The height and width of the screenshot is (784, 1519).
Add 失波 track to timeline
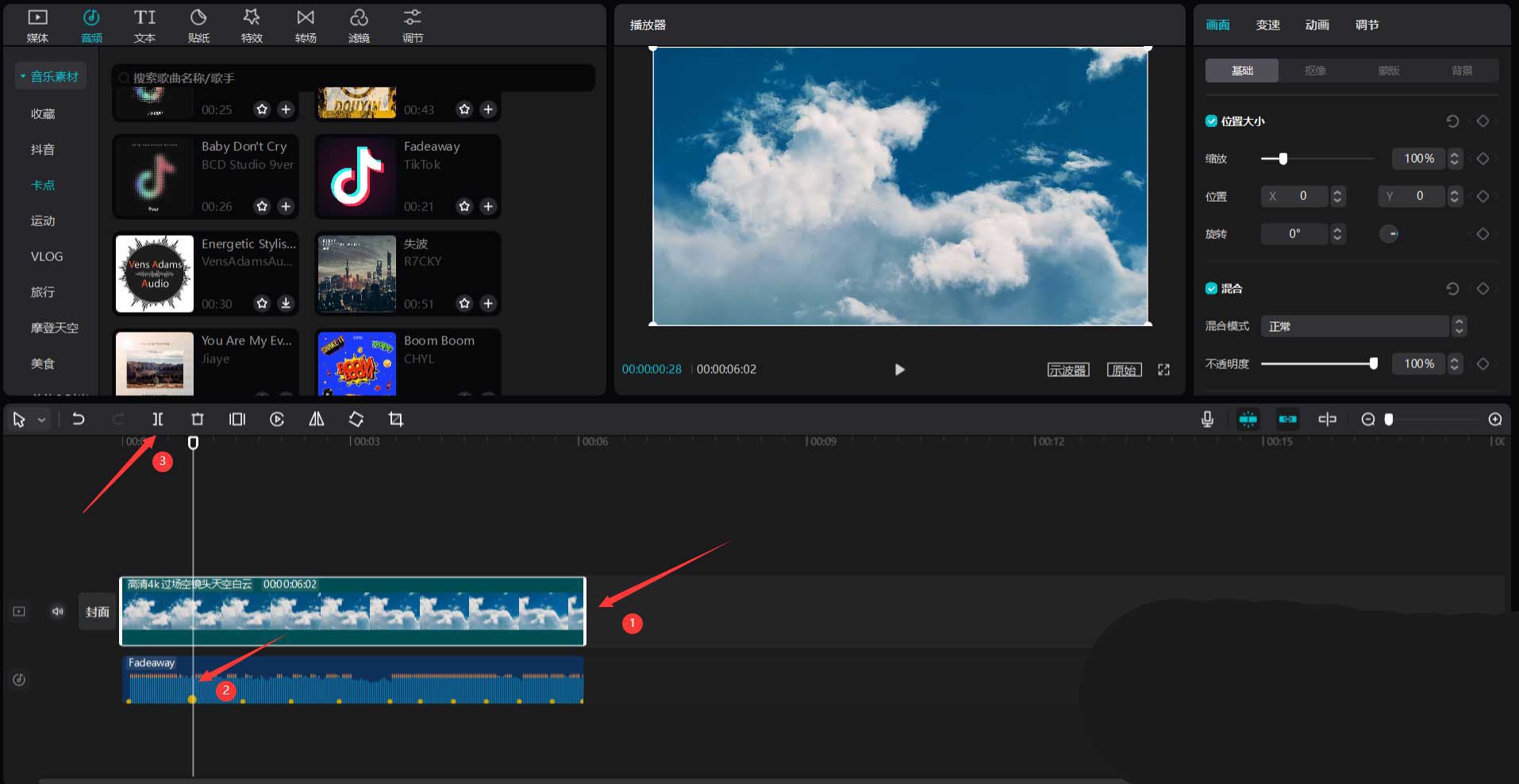point(488,303)
